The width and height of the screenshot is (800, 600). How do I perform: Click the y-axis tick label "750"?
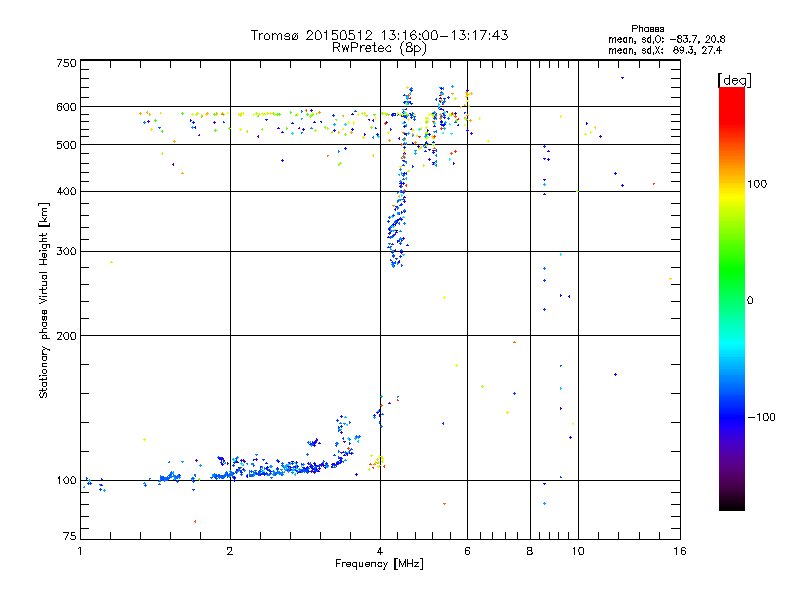tap(66, 63)
